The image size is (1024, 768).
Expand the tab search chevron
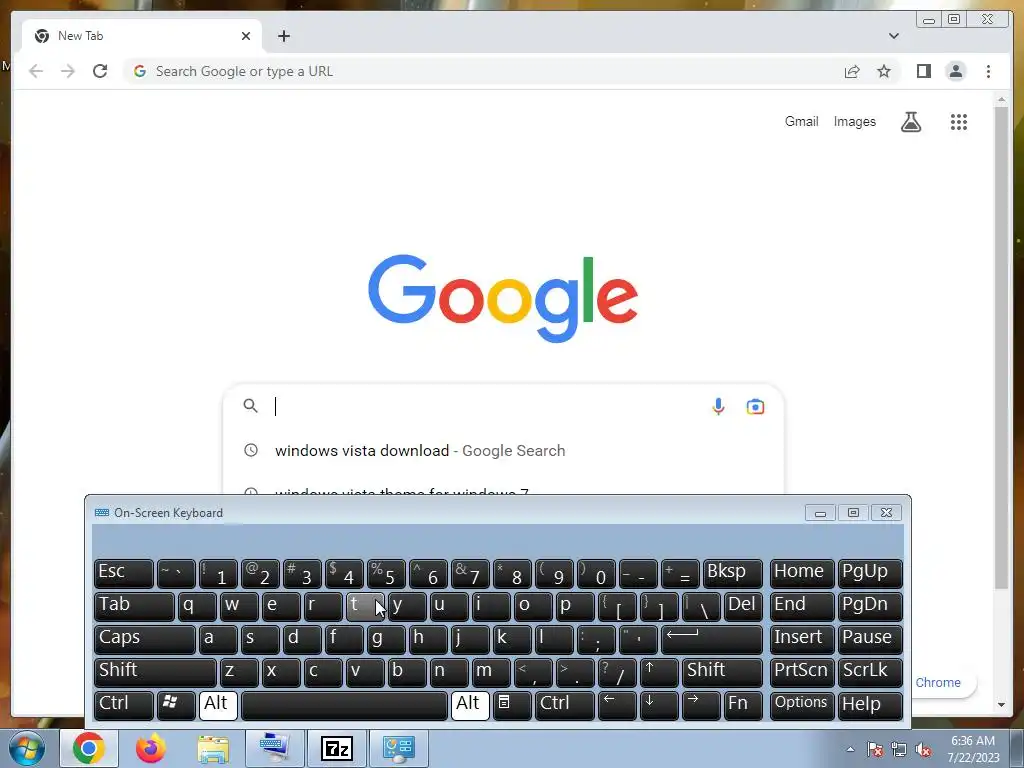click(x=893, y=36)
